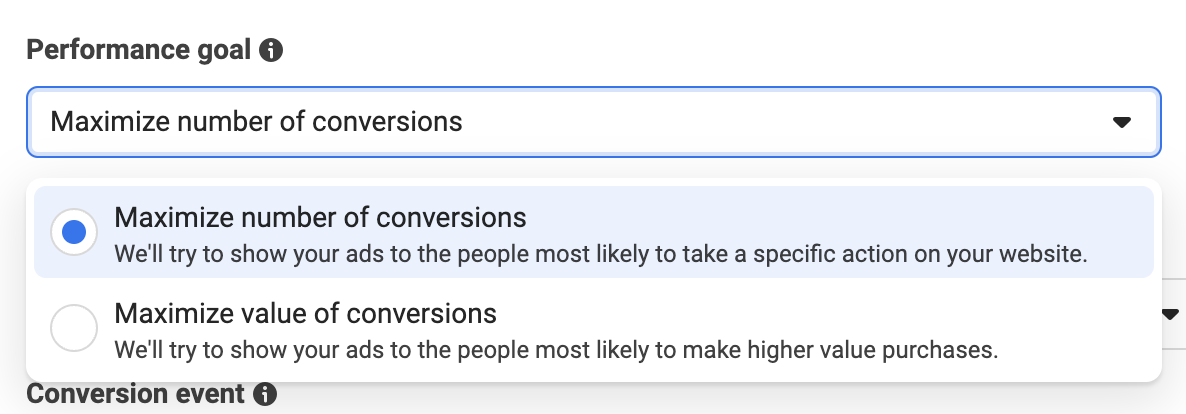Click the info icon beside Conversion event
The height and width of the screenshot is (414, 1186).
tap(265, 394)
